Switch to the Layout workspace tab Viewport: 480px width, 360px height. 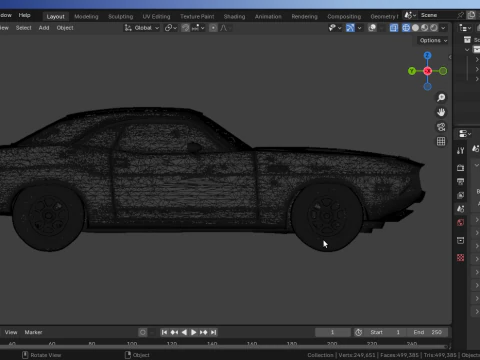(x=55, y=16)
